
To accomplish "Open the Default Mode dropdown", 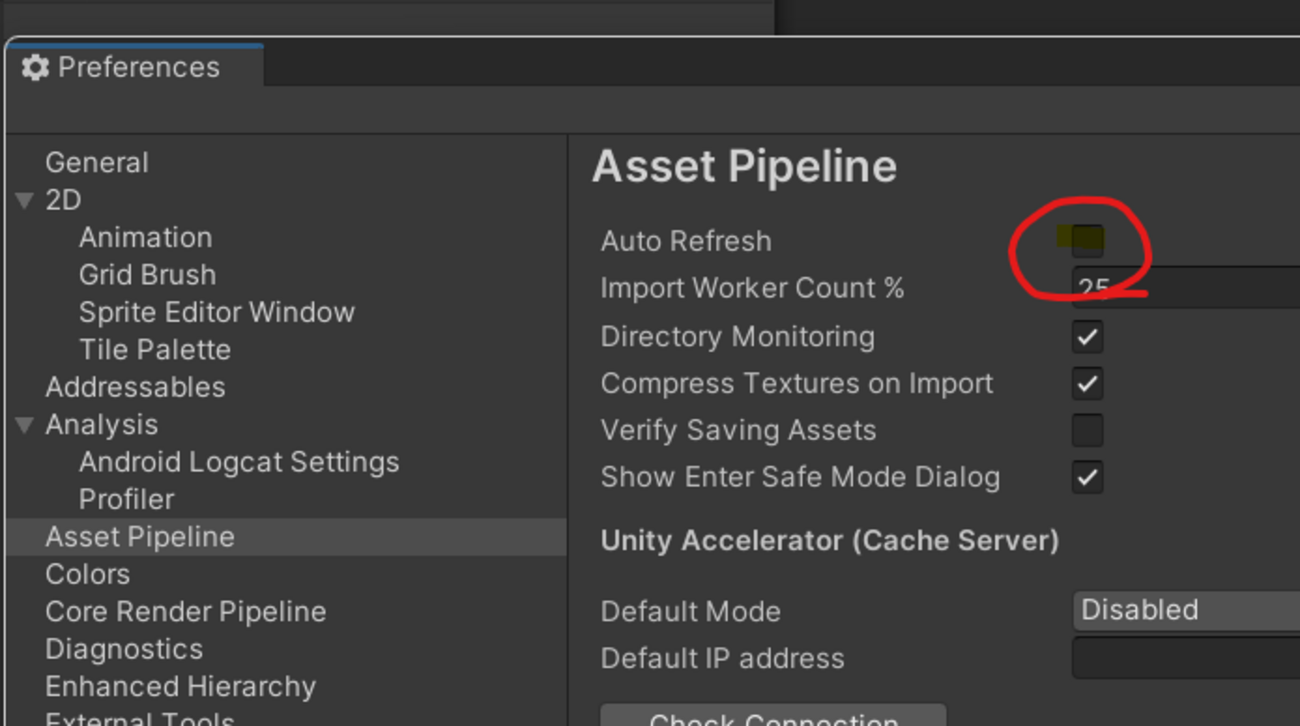I will (x=1185, y=610).
